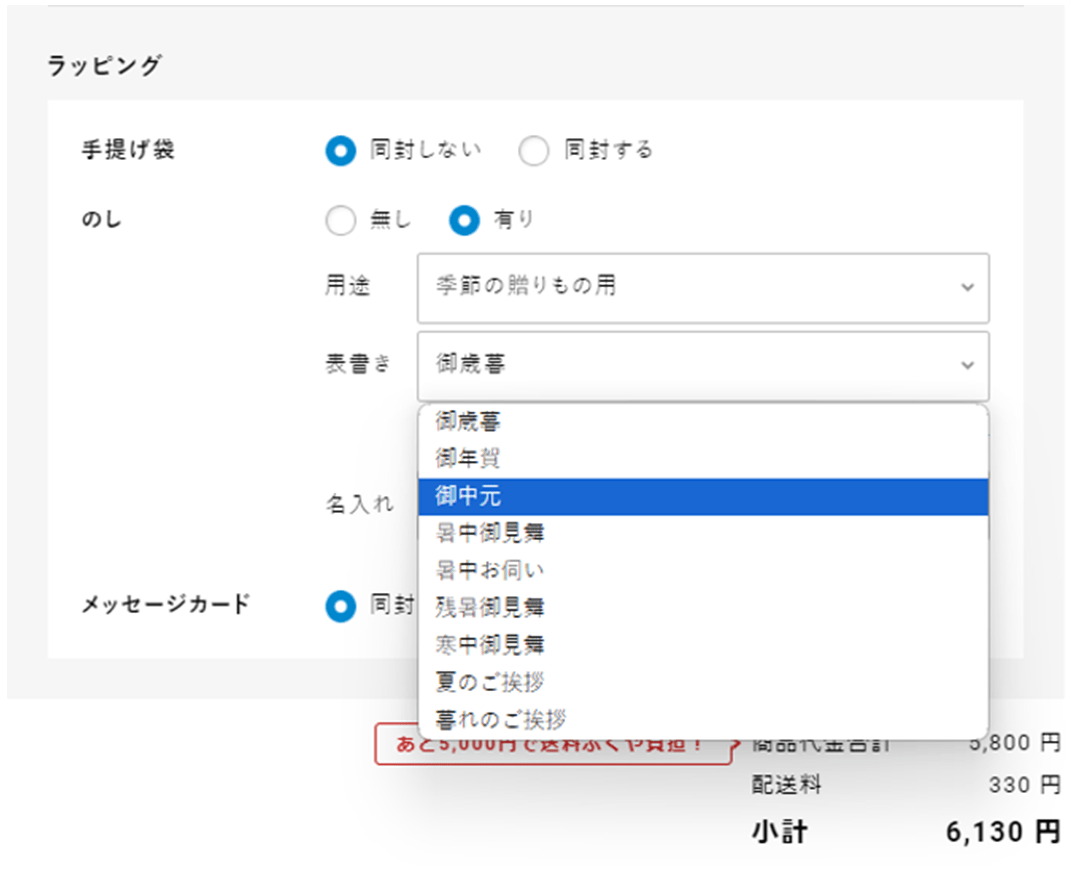Choose 有り for のし

(x=464, y=220)
